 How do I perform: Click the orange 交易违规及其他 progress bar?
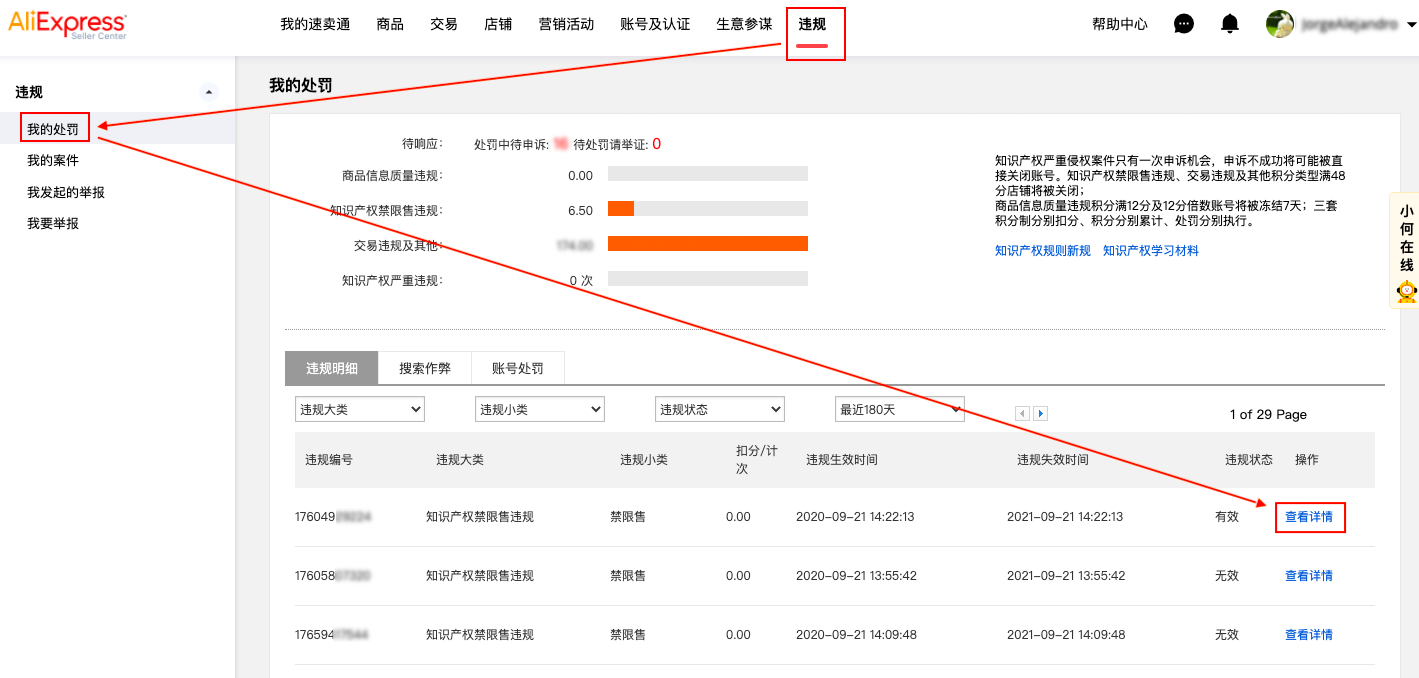click(707, 243)
